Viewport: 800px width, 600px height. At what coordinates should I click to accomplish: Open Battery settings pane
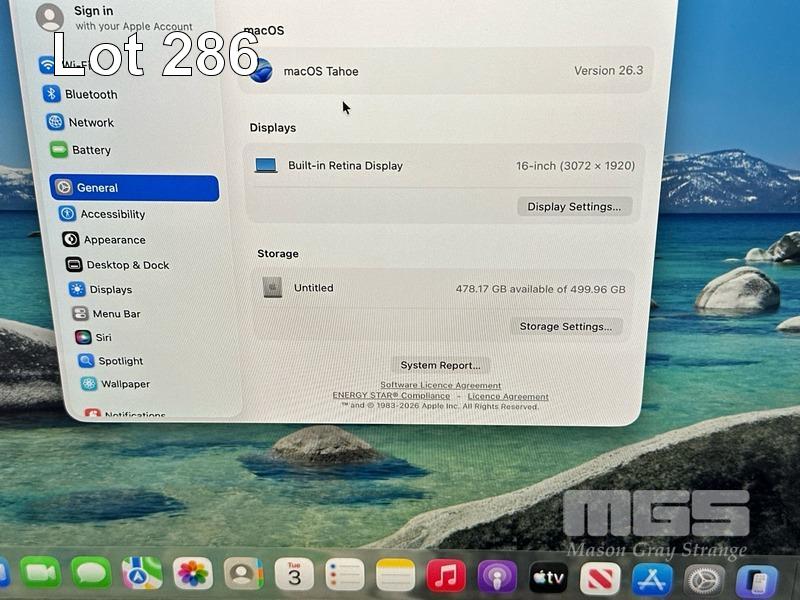(90, 150)
